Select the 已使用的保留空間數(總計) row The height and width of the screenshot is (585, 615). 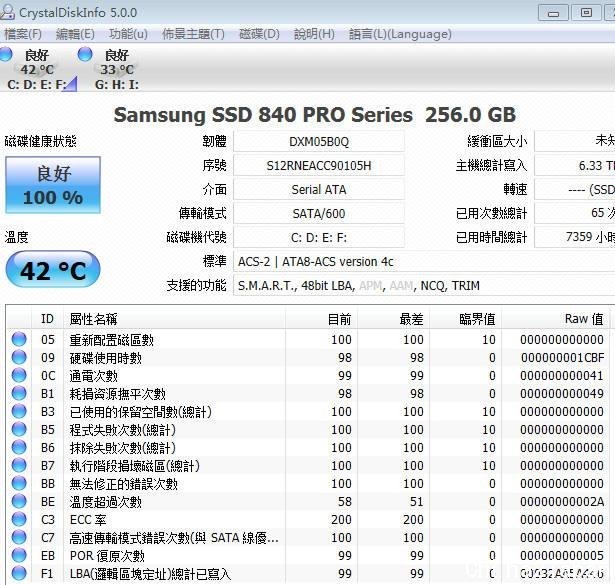click(308, 411)
